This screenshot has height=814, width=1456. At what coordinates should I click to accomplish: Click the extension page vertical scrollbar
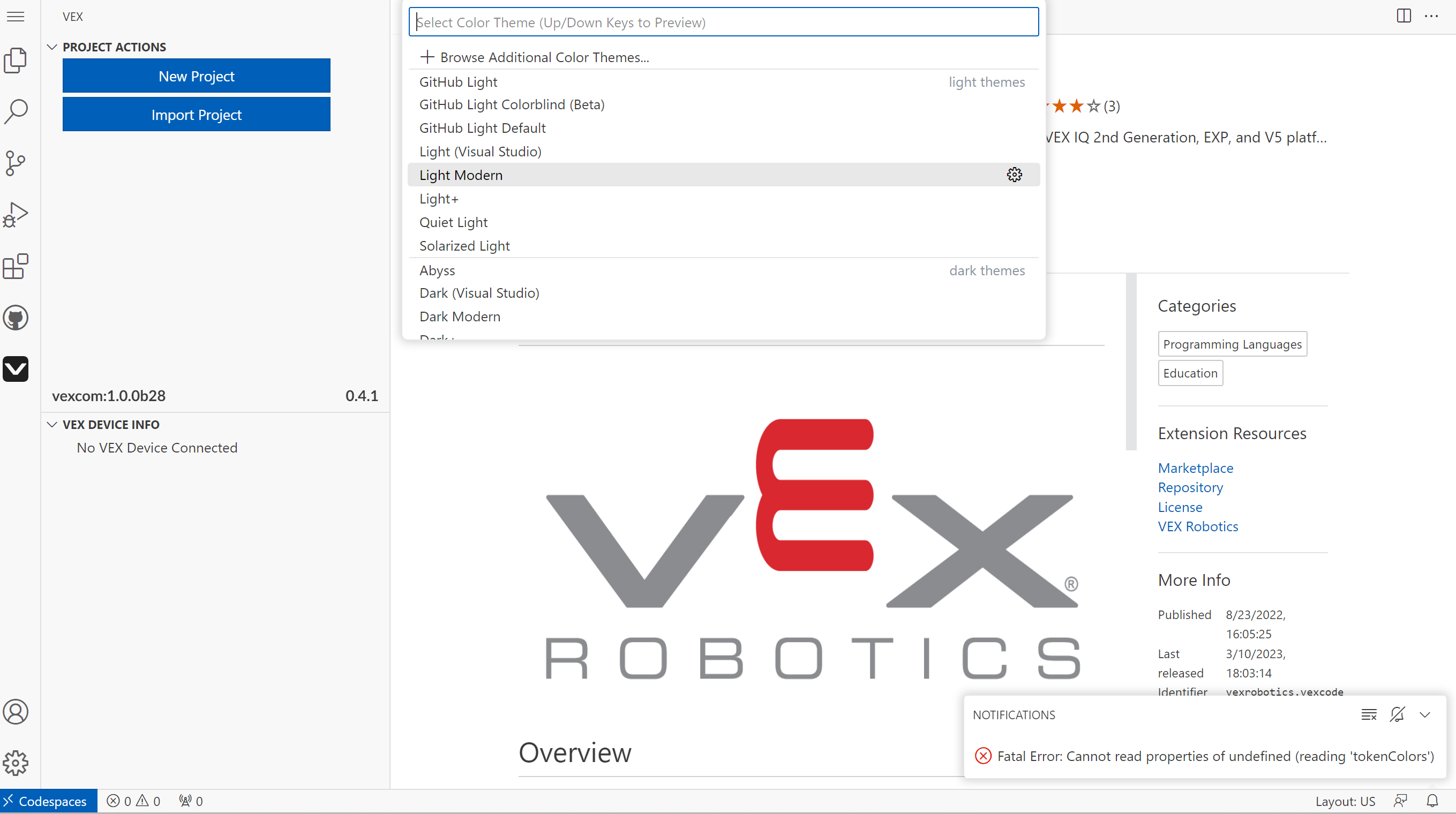[1131, 361]
